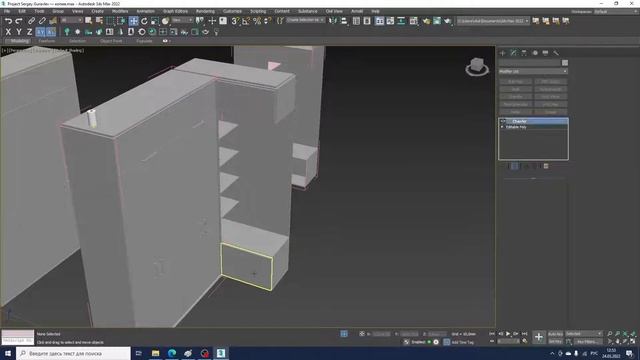640x360 pixels.
Task: Restrict transform to XY plane
Action: click(x=40, y=32)
